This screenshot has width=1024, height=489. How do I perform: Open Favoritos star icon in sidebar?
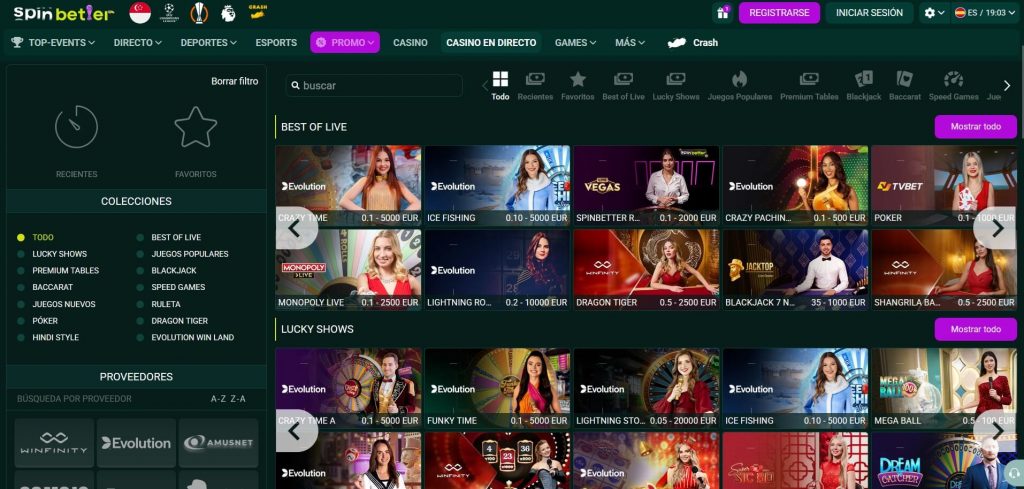pyautogui.click(x=196, y=127)
